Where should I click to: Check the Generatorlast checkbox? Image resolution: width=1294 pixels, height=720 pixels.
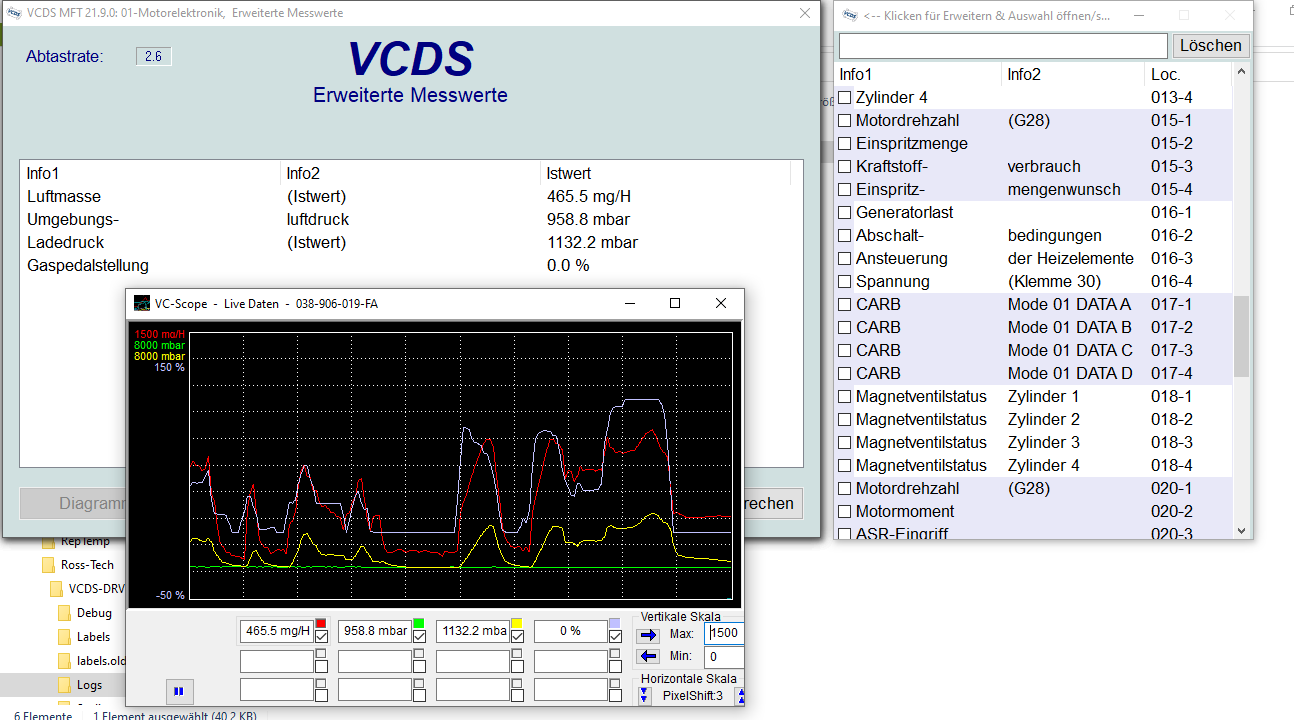coord(845,213)
